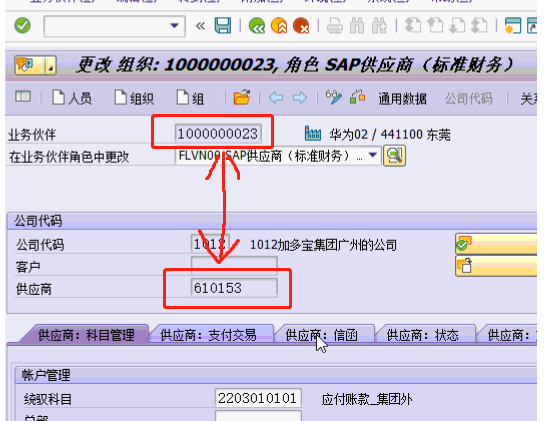Open the 供应商：信函 tab

coord(322,335)
